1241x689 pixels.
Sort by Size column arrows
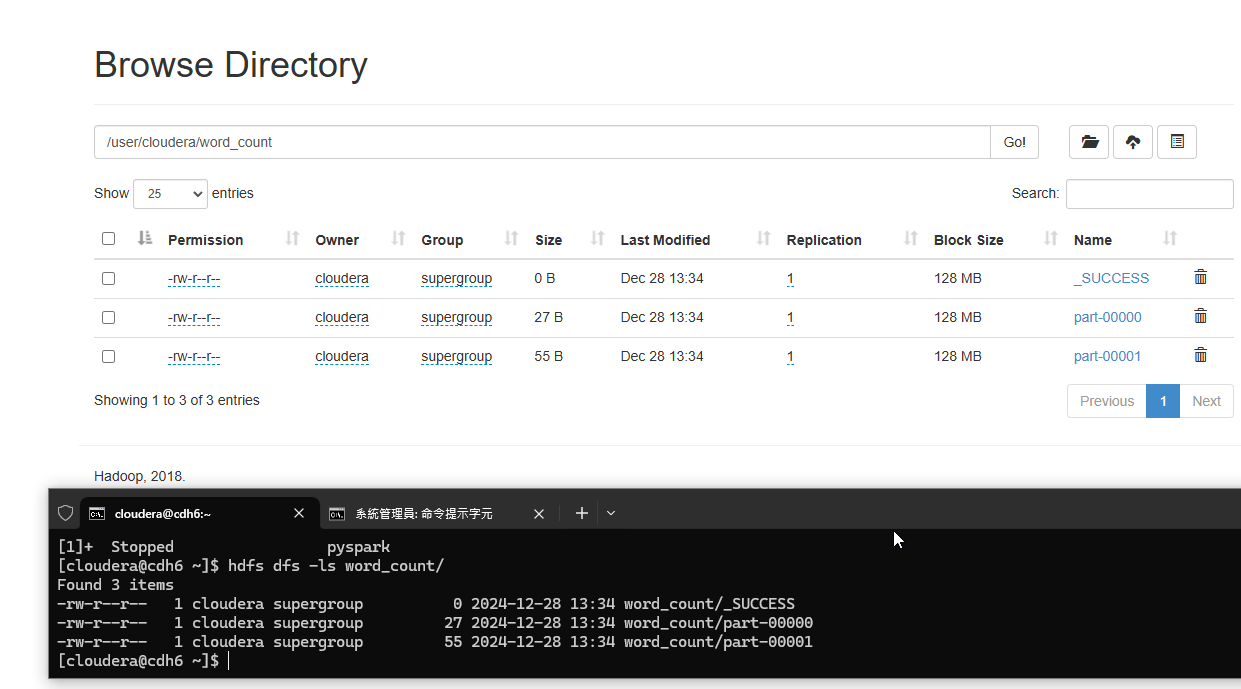coord(598,238)
